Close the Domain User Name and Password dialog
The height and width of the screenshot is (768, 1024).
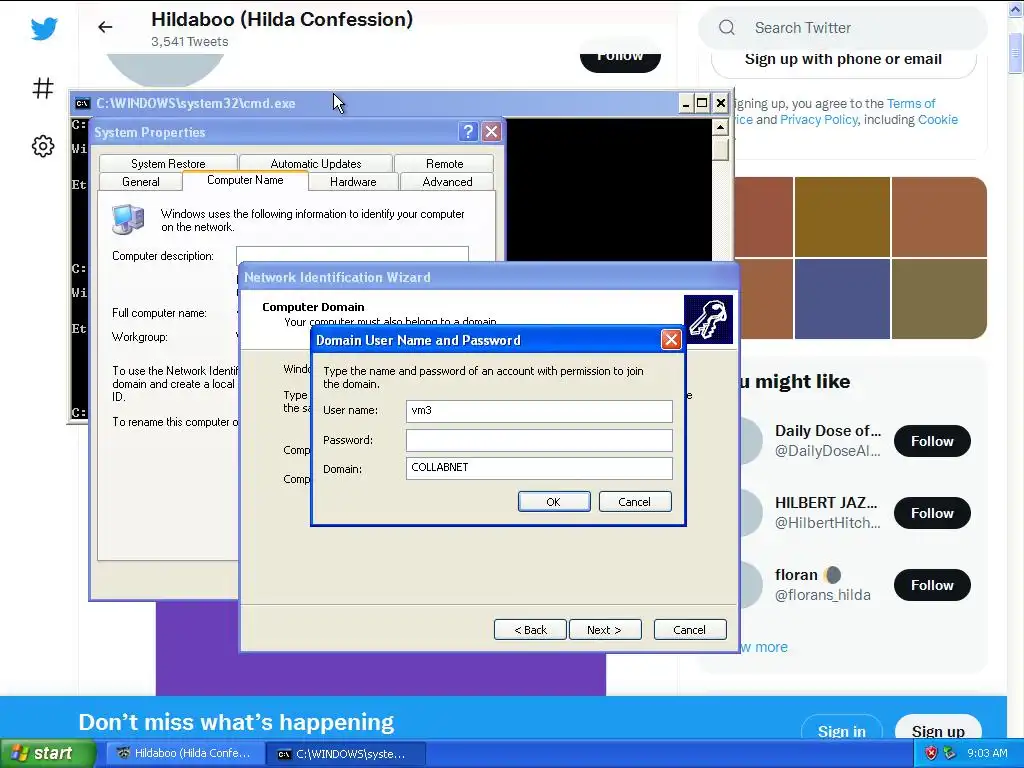tap(671, 340)
